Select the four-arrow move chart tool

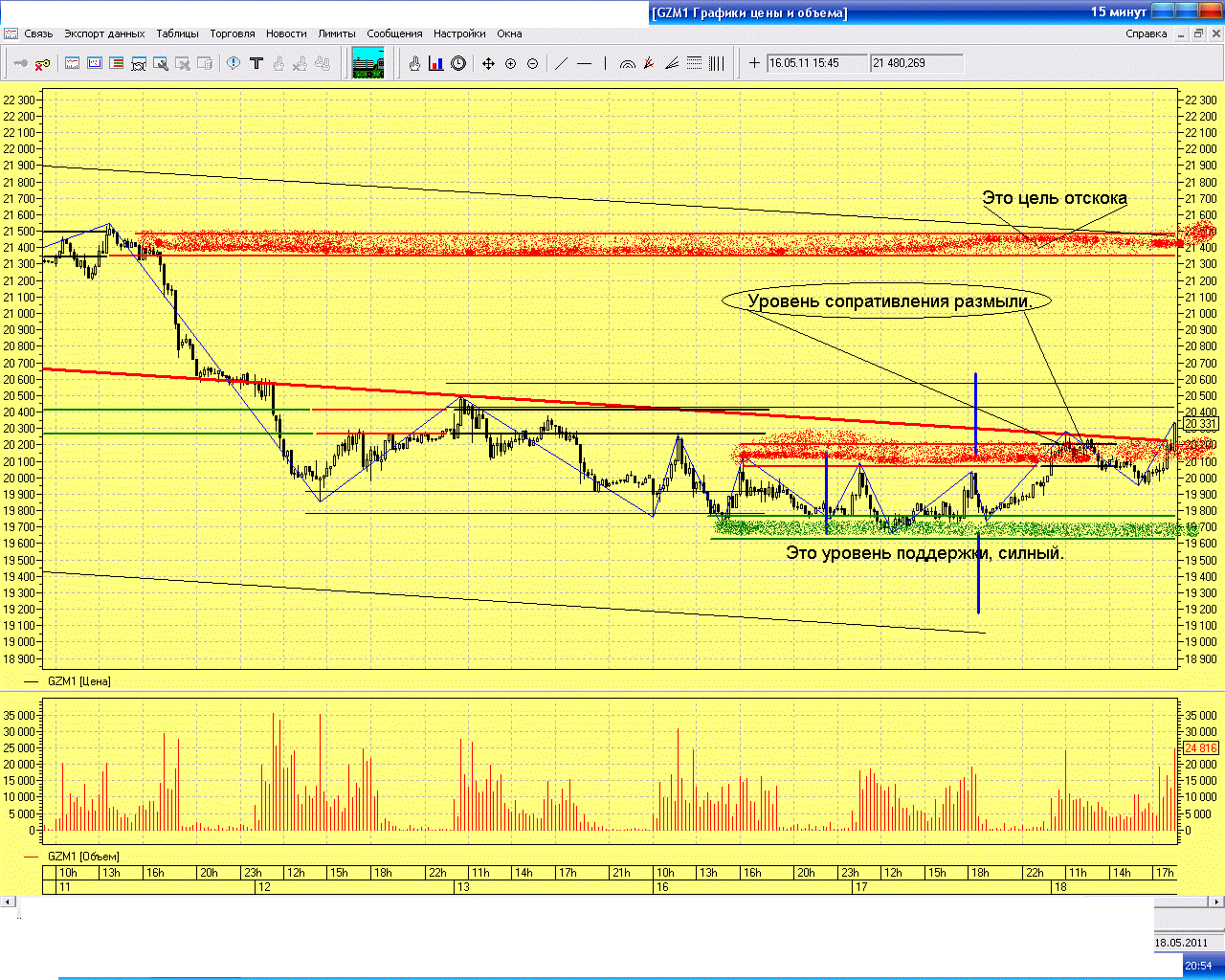[x=488, y=64]
